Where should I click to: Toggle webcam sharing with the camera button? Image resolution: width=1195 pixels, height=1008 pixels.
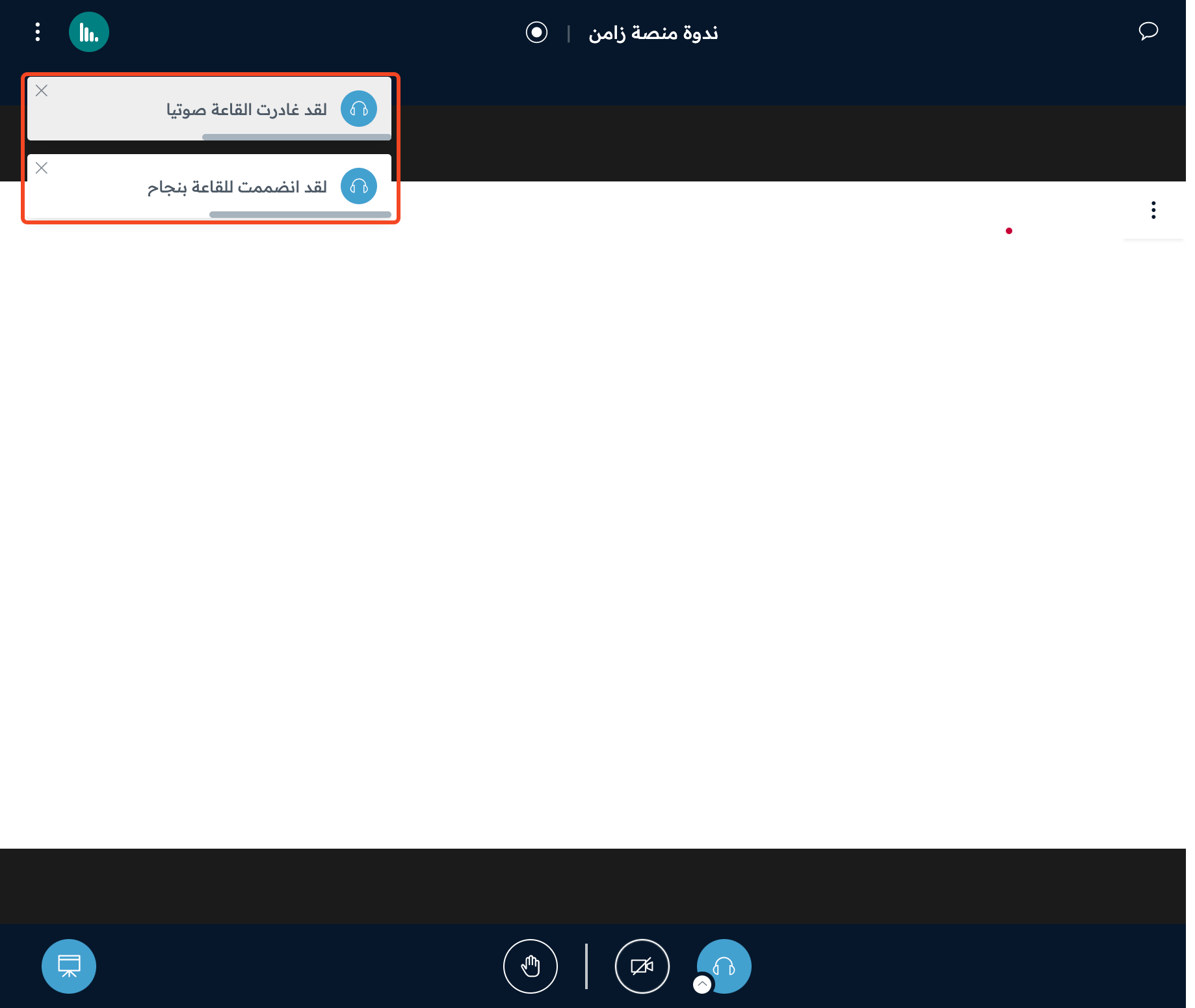642,966
